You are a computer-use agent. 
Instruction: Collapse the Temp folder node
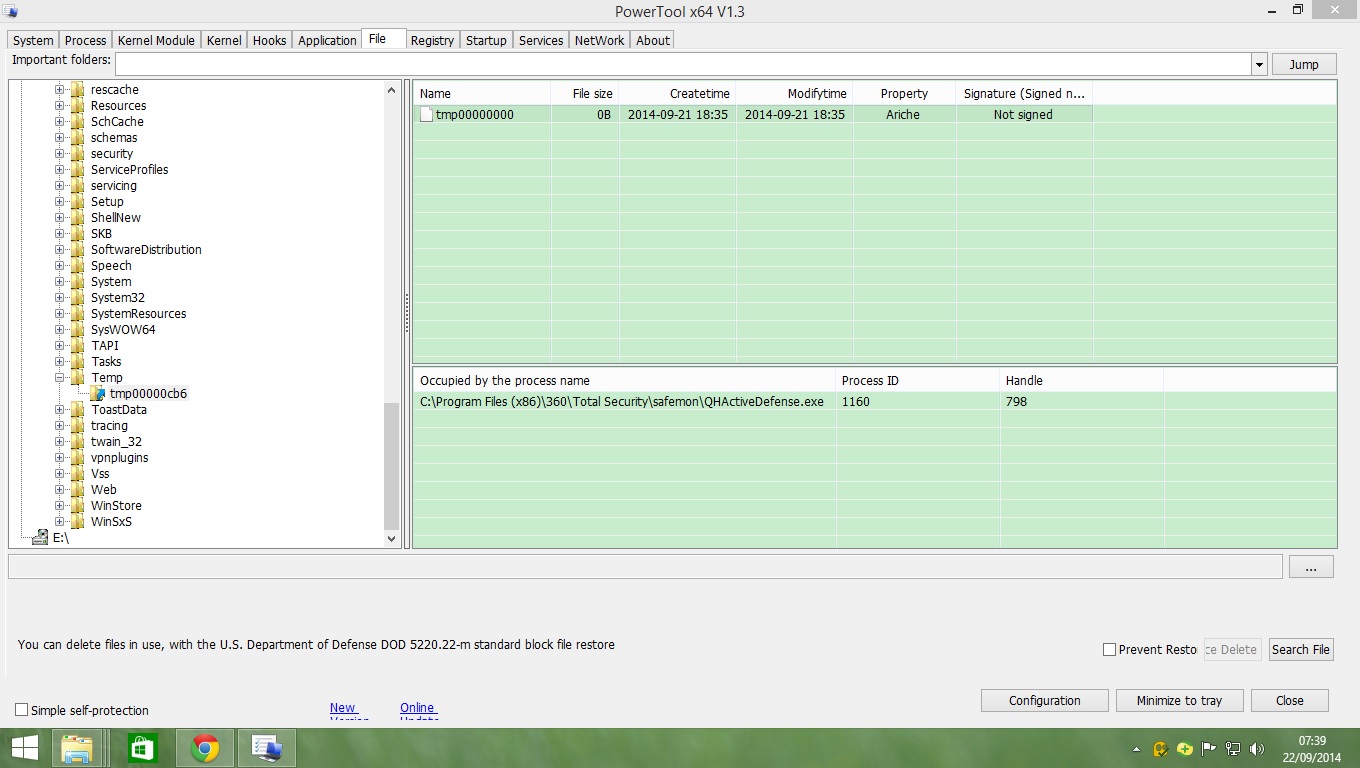coord(60,378)
